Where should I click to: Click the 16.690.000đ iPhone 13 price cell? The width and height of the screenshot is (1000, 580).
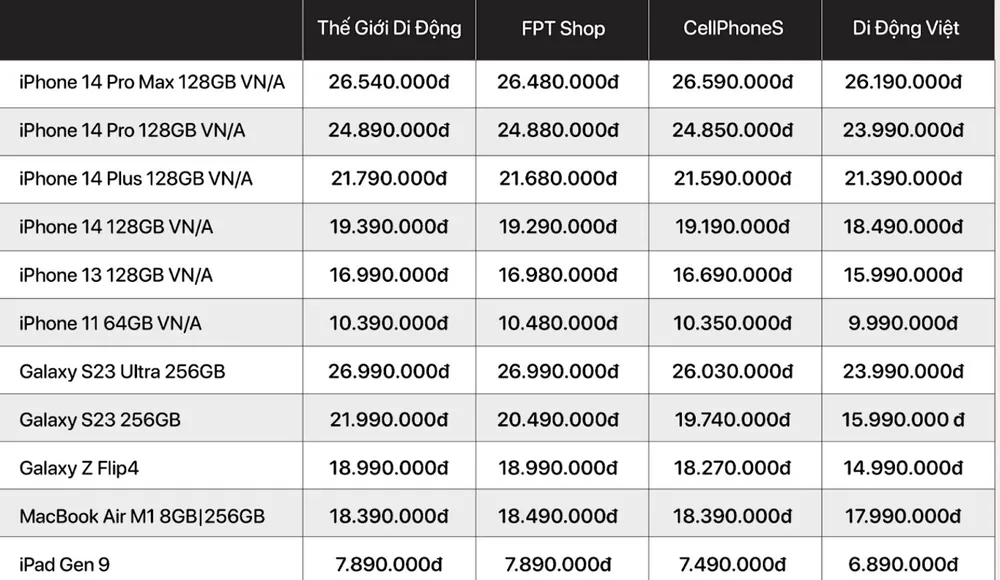[733, 275]
